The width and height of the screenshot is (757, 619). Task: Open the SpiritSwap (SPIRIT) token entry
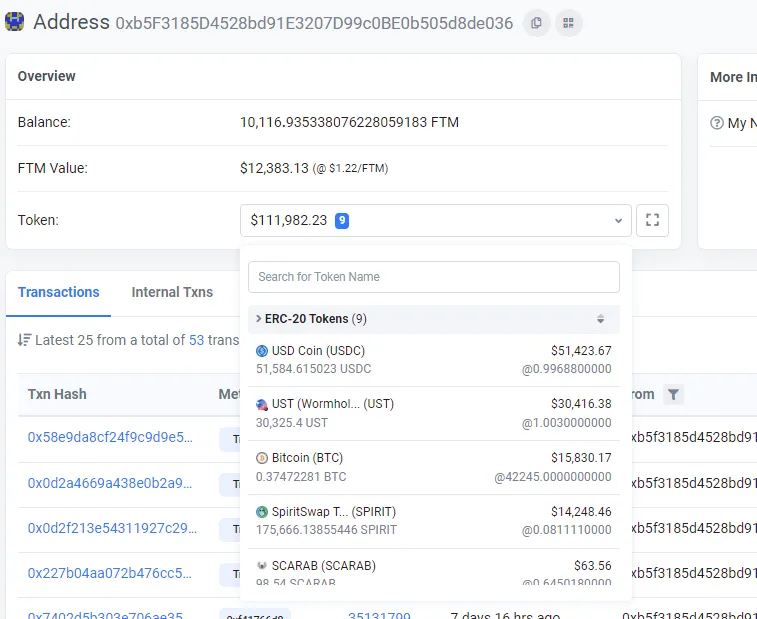coord(434,521)
